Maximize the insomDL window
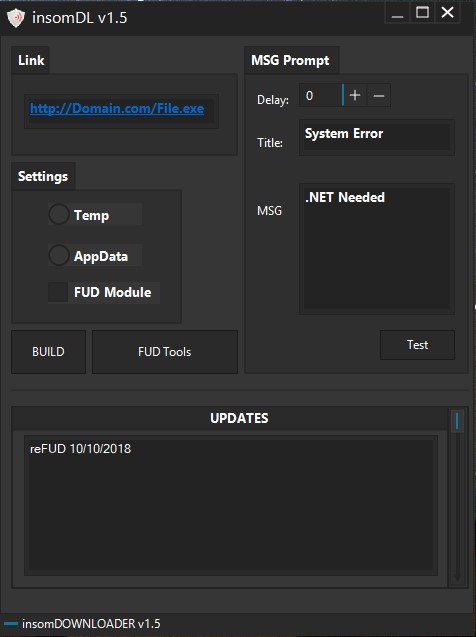 (x=422, y=13)
